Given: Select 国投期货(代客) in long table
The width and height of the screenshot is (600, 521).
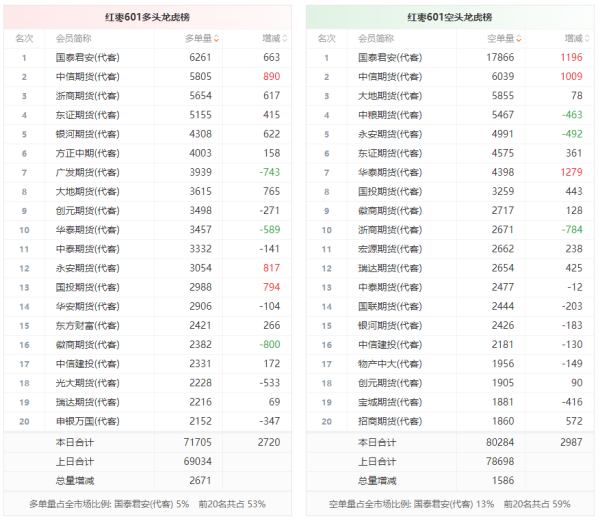Looking at the screenshot, I should pos(88,287).
